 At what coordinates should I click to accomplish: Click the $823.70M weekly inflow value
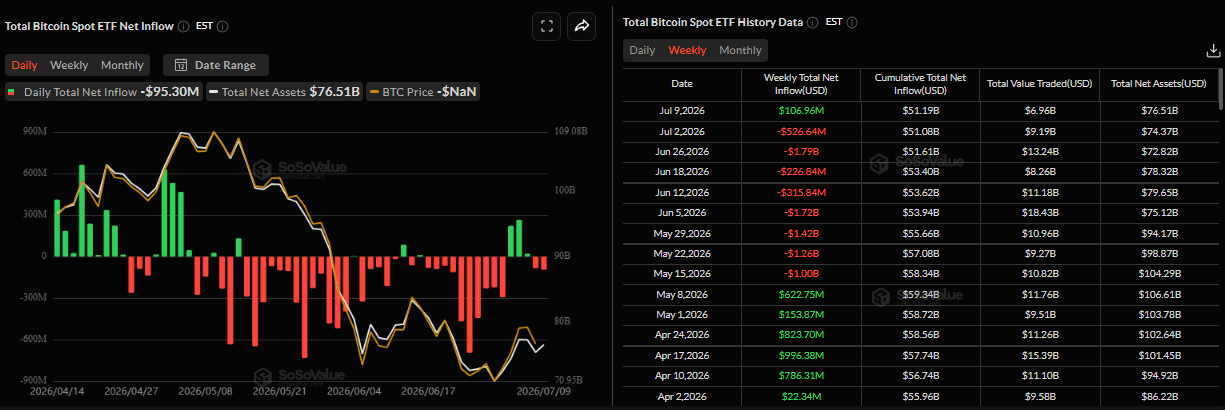tap(800, 335)
